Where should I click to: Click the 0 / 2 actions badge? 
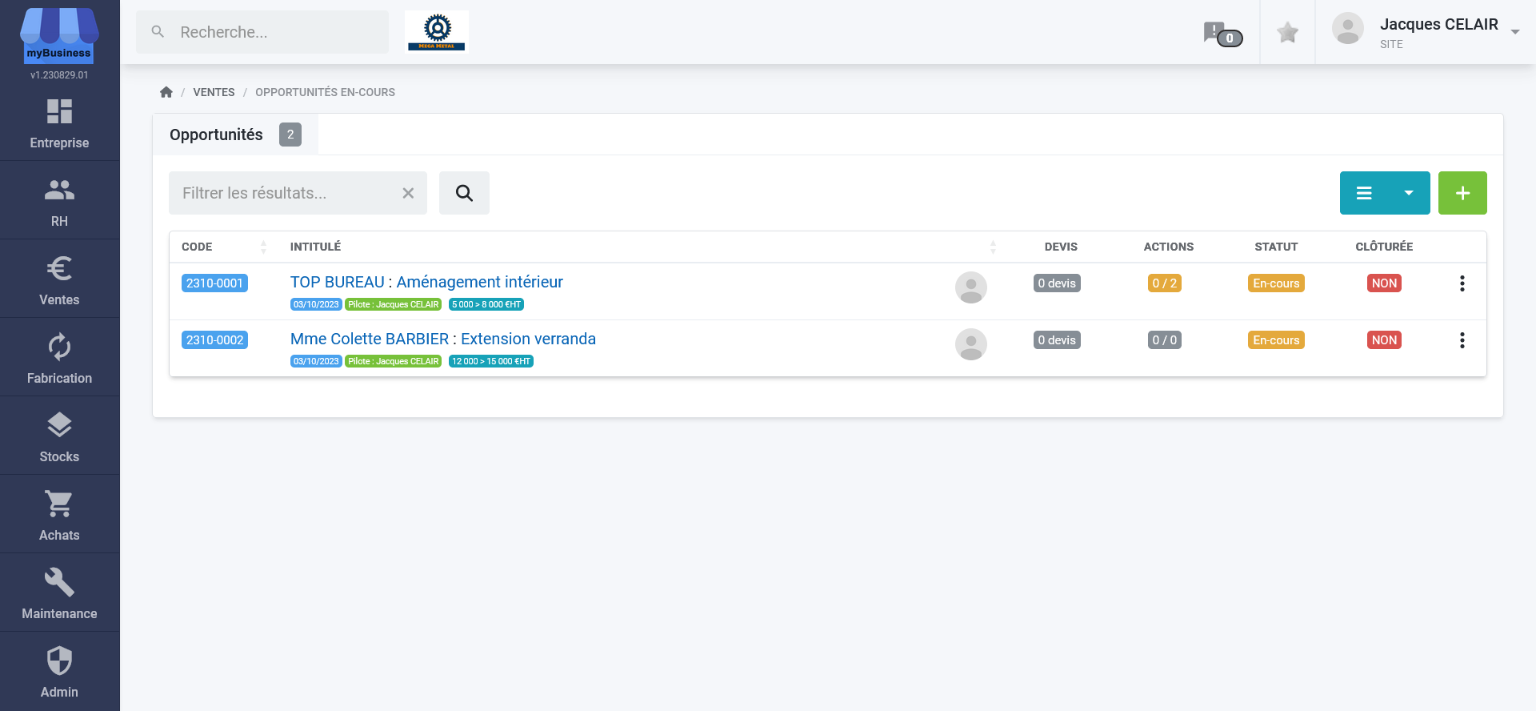click(1165, 283)
